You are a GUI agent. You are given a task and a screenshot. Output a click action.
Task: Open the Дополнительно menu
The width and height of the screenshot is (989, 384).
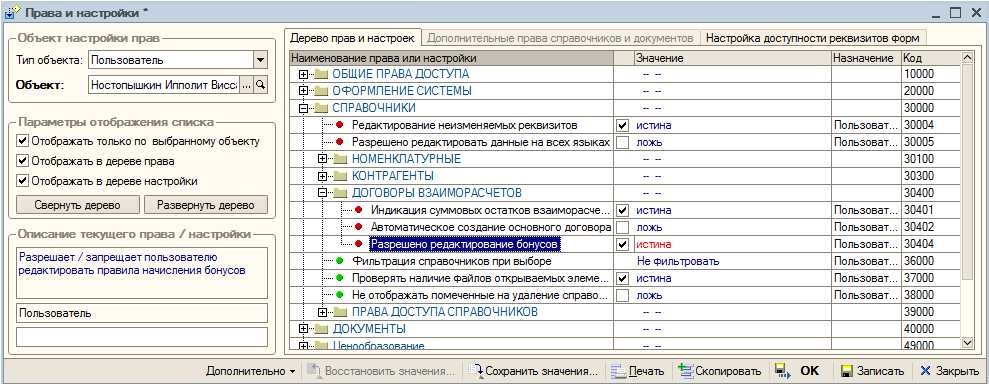click(x=250, y=371)
